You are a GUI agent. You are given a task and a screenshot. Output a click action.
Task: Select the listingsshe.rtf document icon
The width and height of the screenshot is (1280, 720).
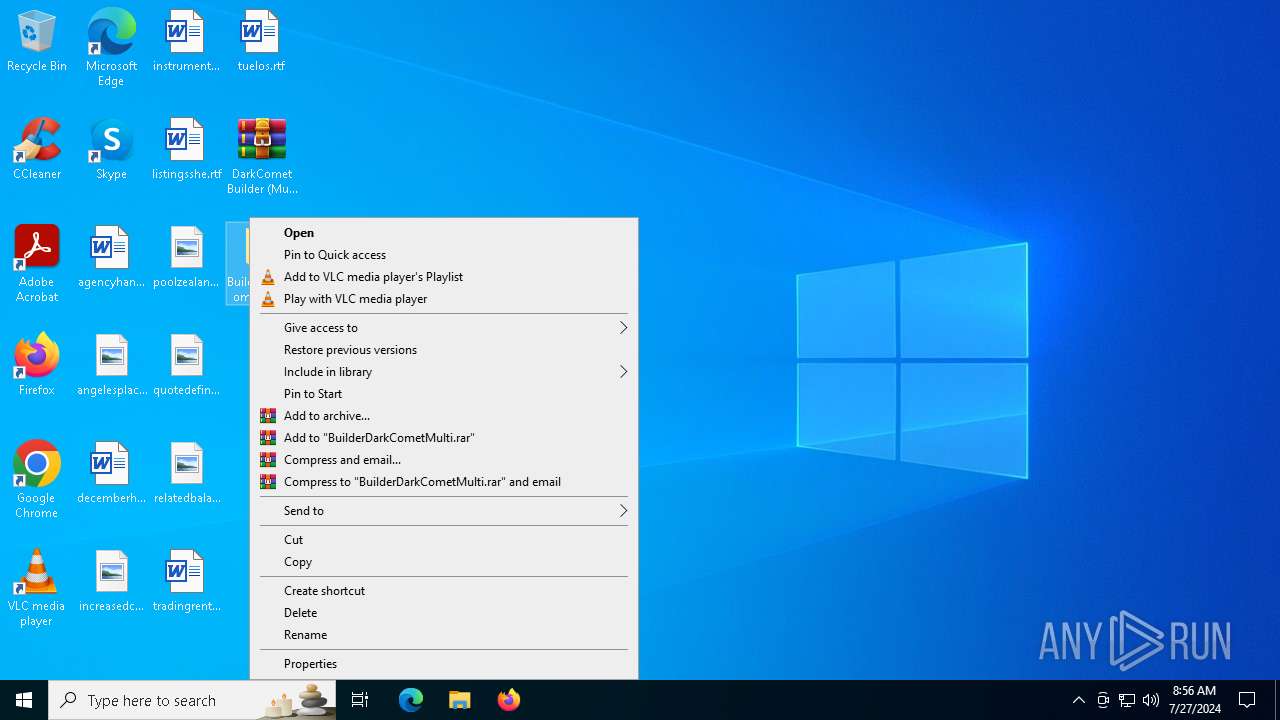pos(186,150)
